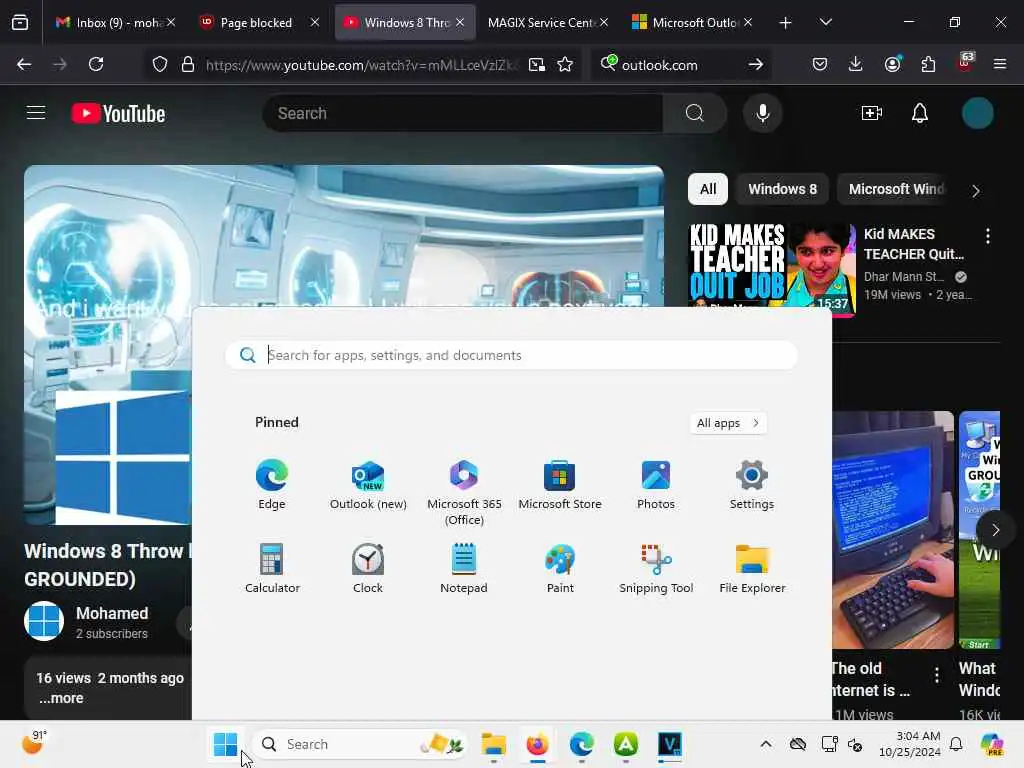Screen dimensions: 1024x768
Task: Open the Clock app
Action: 368,568
